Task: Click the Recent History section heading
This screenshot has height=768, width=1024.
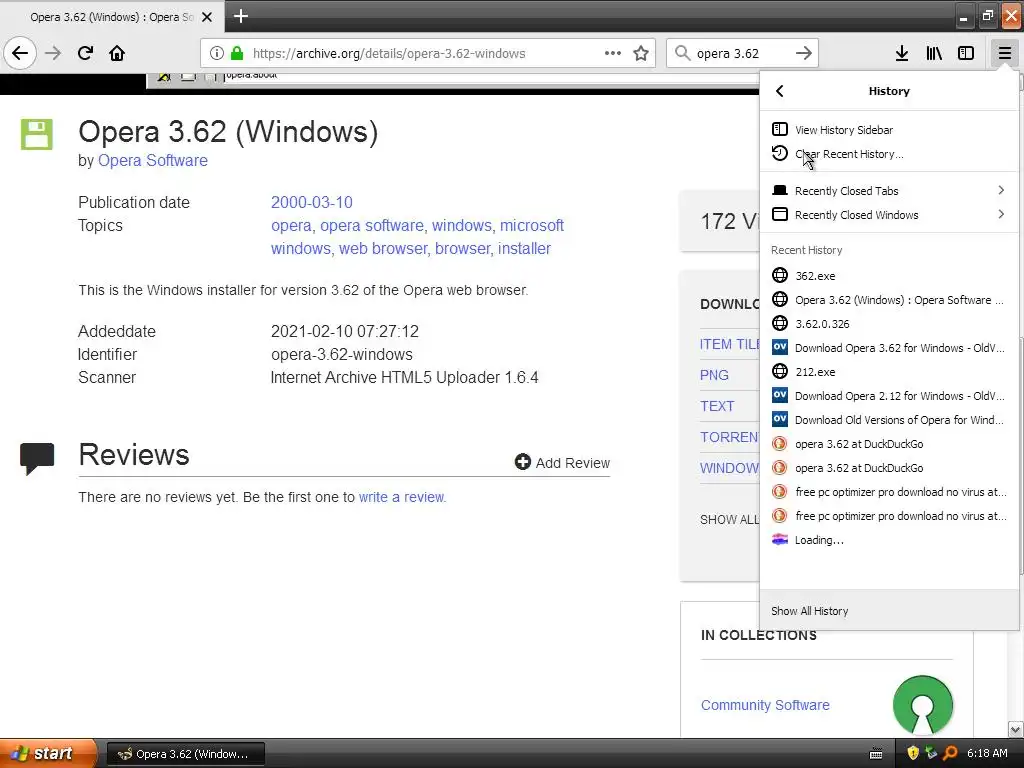Action: coord(806,250)
